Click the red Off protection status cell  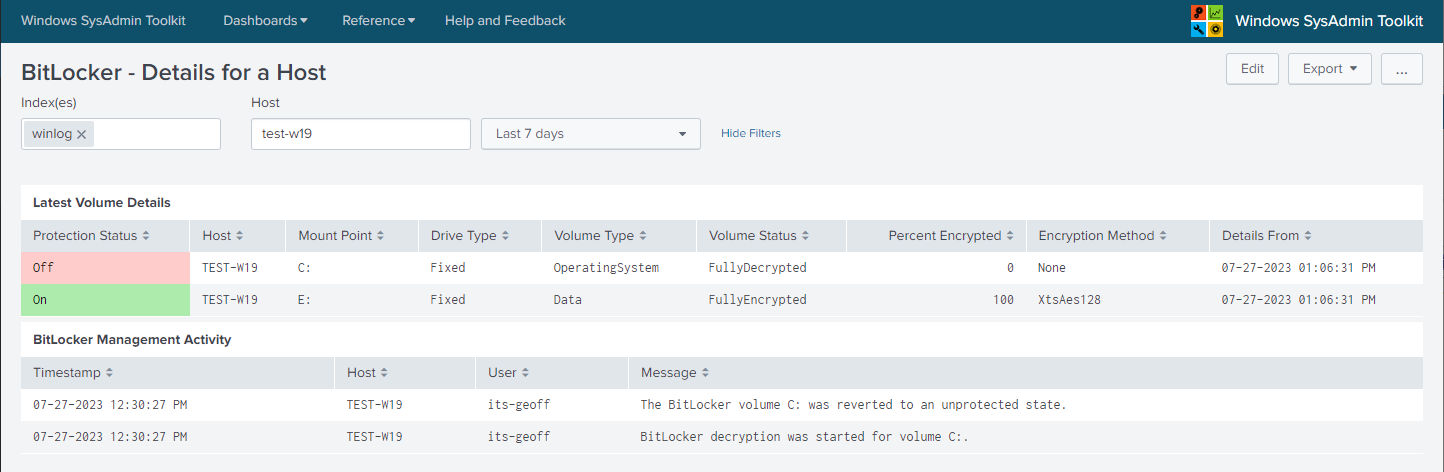[105, 268]
